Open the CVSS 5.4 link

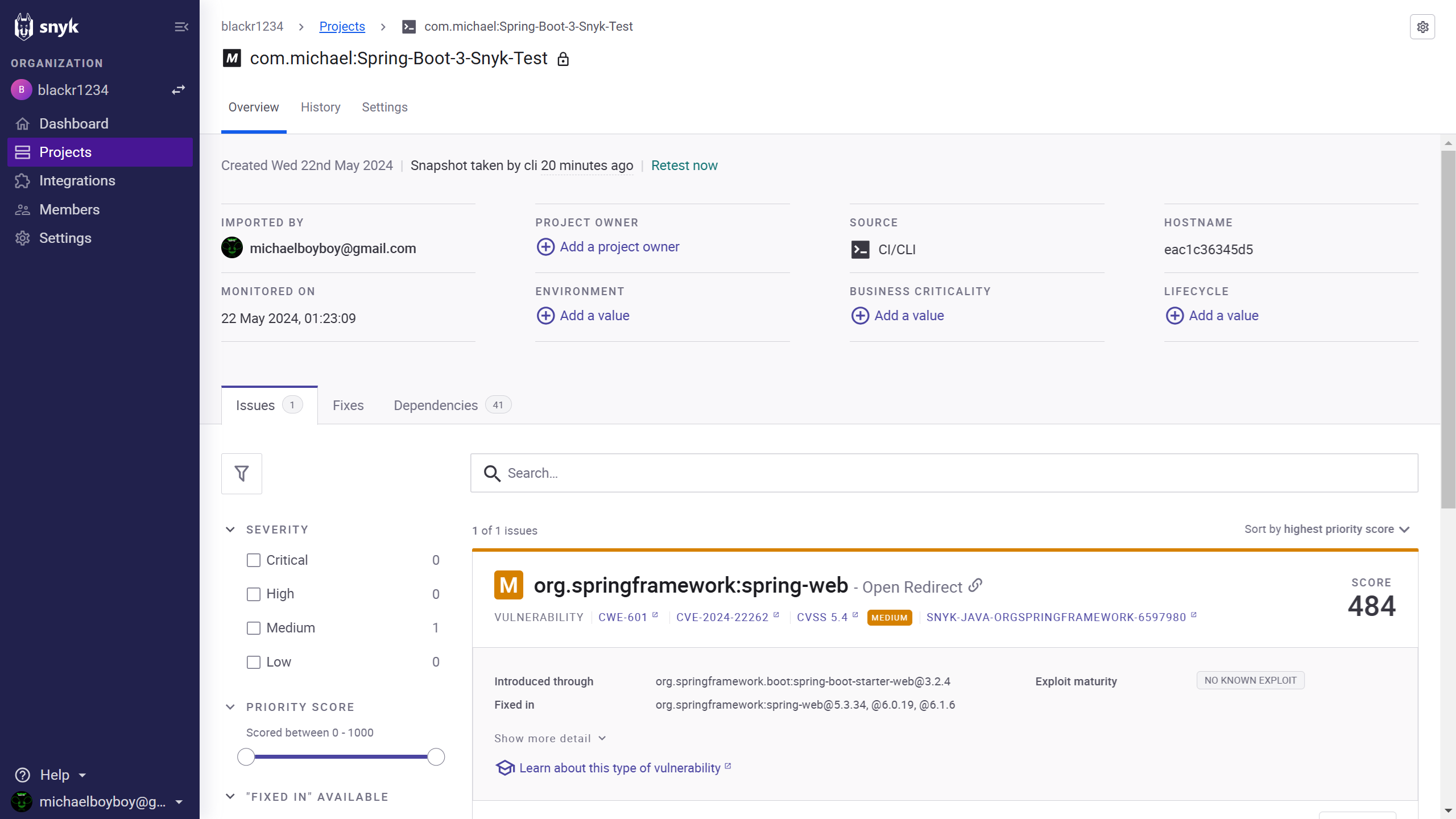coord(827,617)
